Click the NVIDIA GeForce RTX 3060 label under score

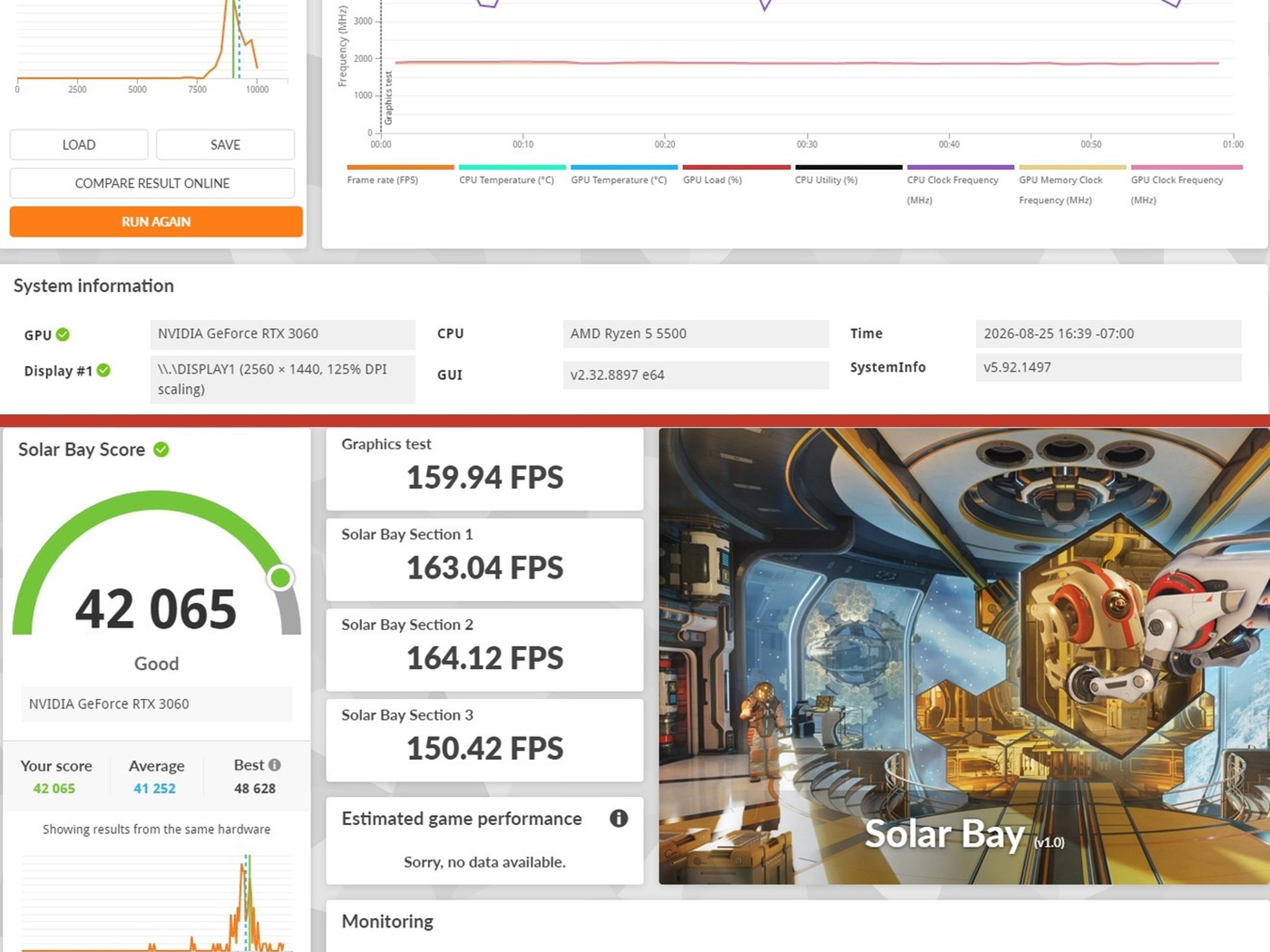(x=156, y=704)
